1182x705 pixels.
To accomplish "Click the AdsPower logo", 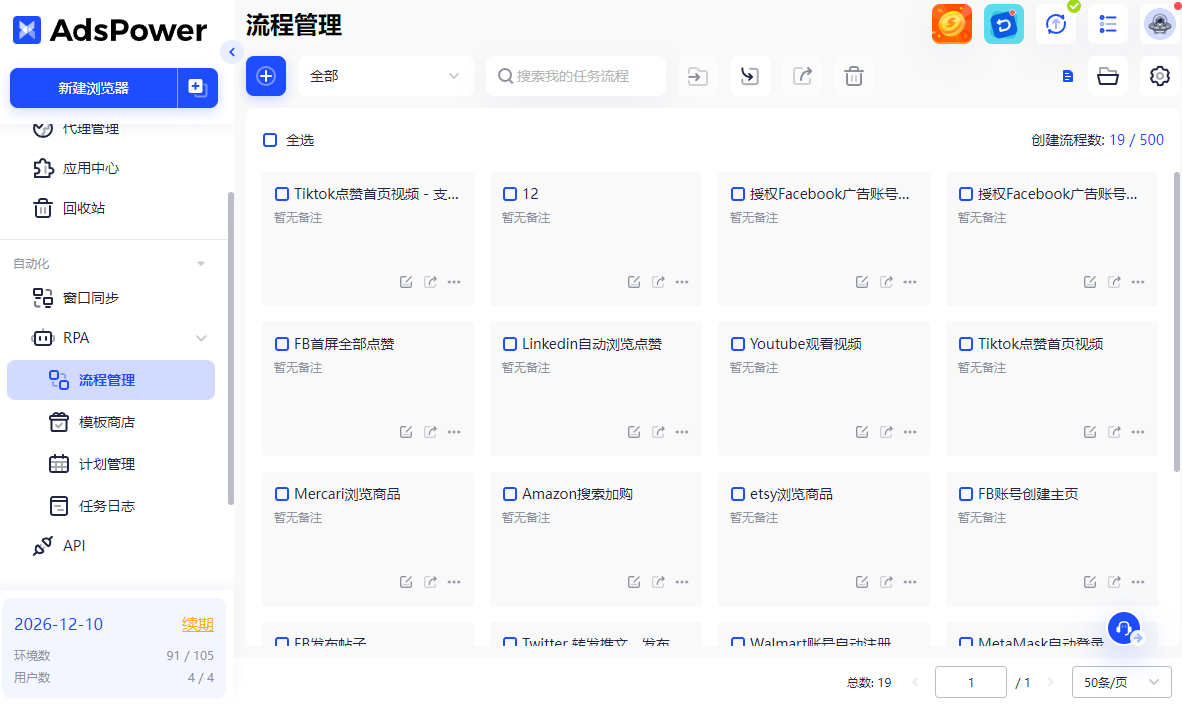I will click(x=110, y=30).
